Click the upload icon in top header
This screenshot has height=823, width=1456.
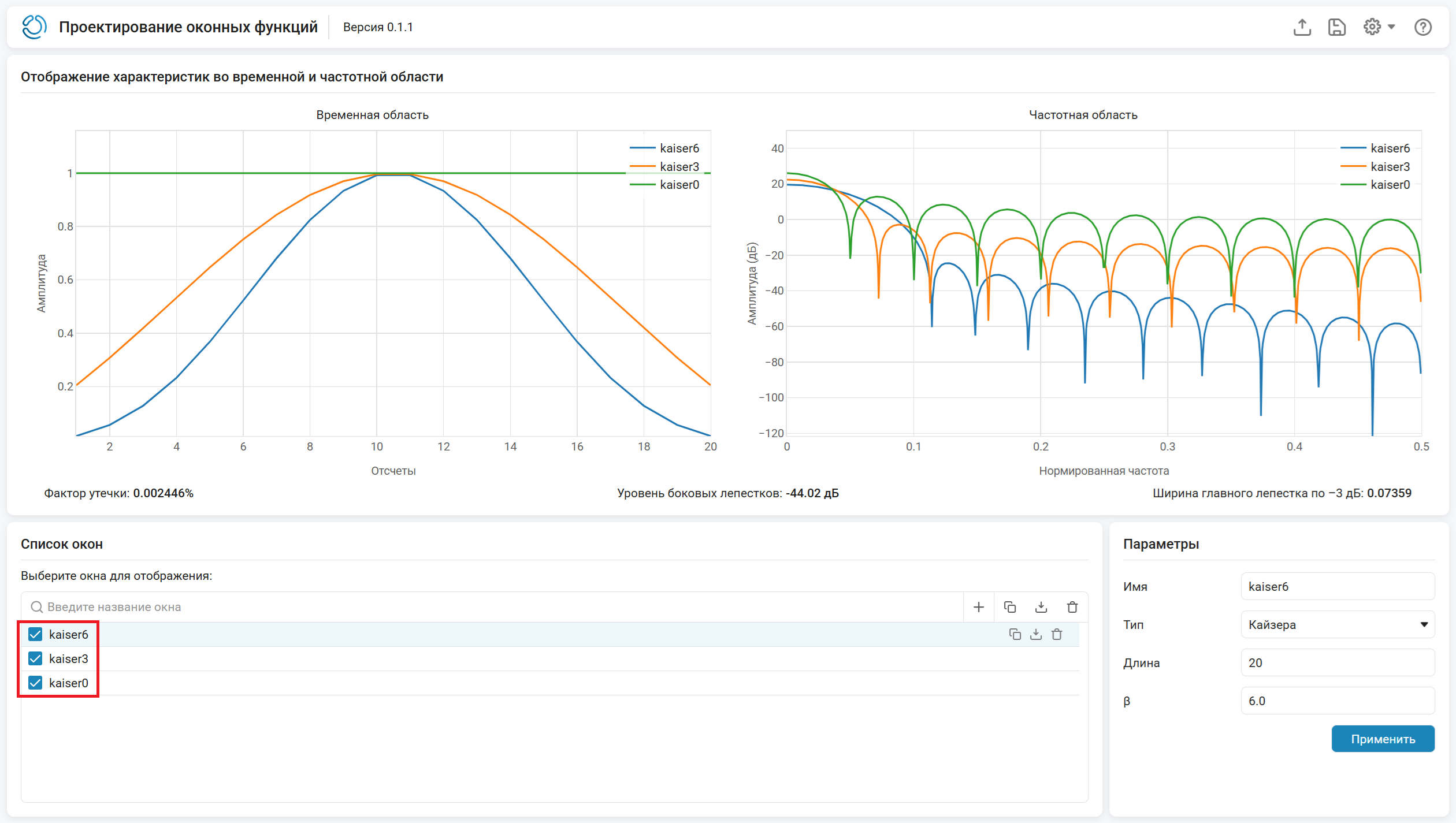(1302, 27)
